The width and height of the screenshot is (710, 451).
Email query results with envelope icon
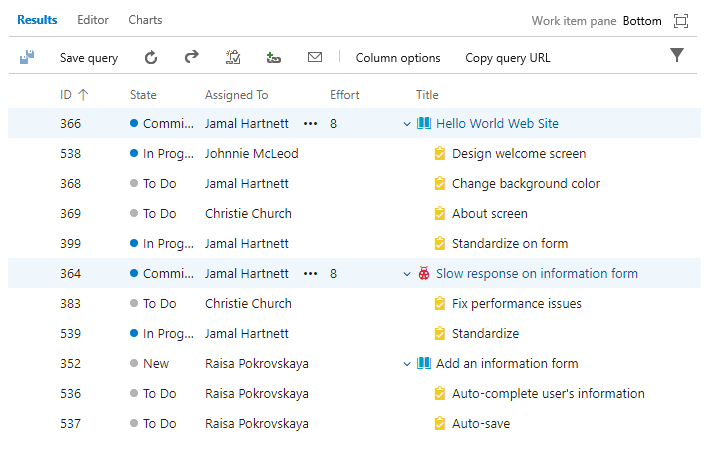click(x=315, y=58)
